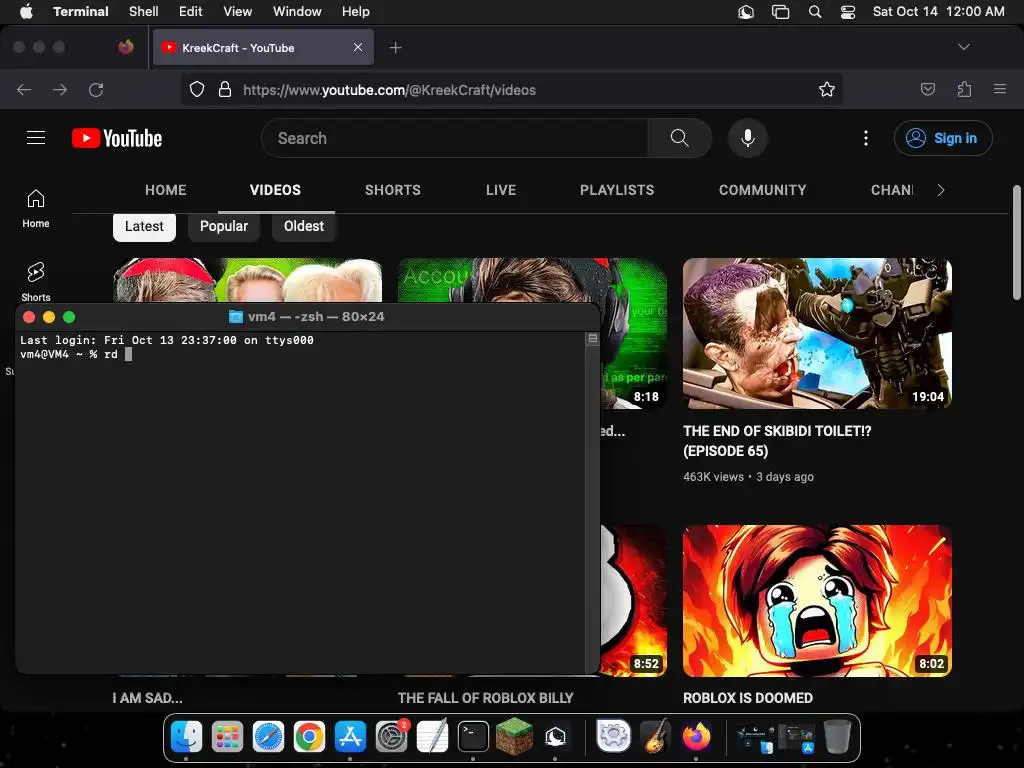Click THE FALL OF ROBLOX BILLY title
This screenshot has width=1024, height=768.
pyautogui.click(x=485, y=697)
